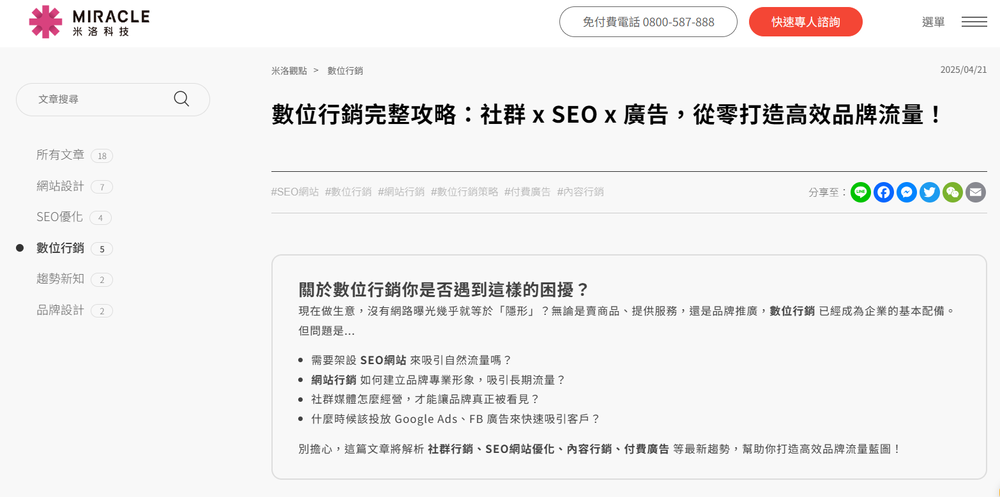Open 品牌設計 category

(60, 310)
